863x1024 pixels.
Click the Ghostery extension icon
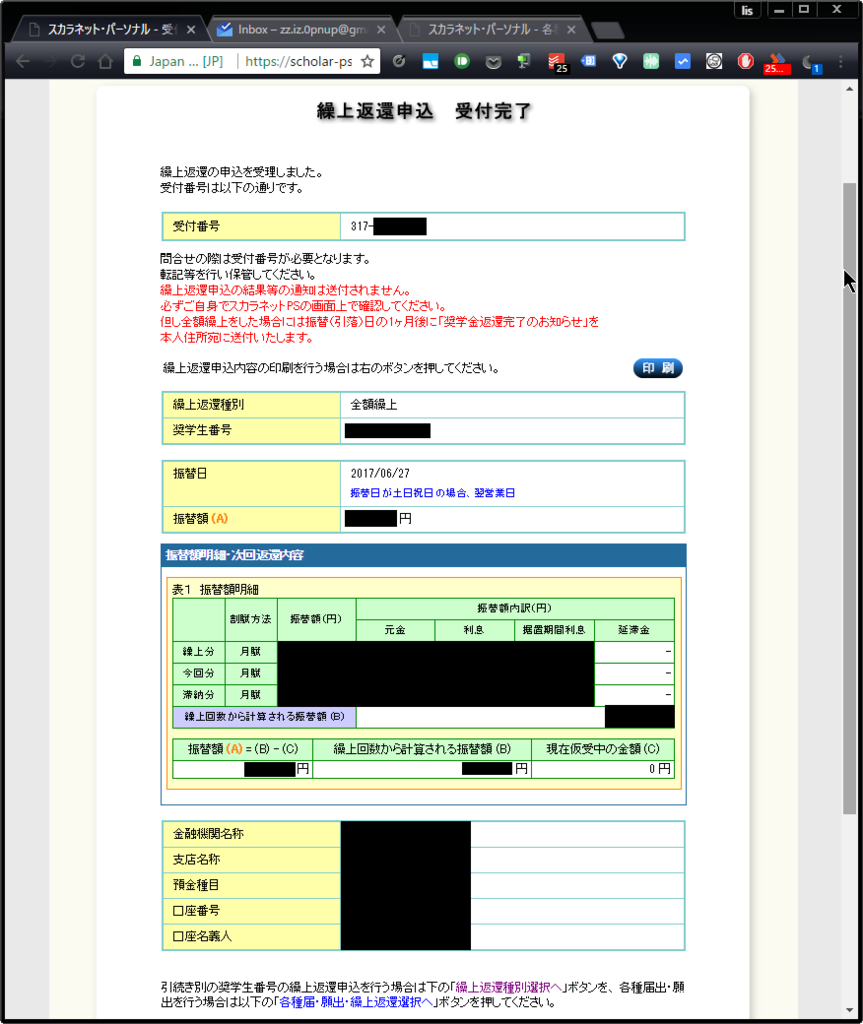tap(714, 61)
